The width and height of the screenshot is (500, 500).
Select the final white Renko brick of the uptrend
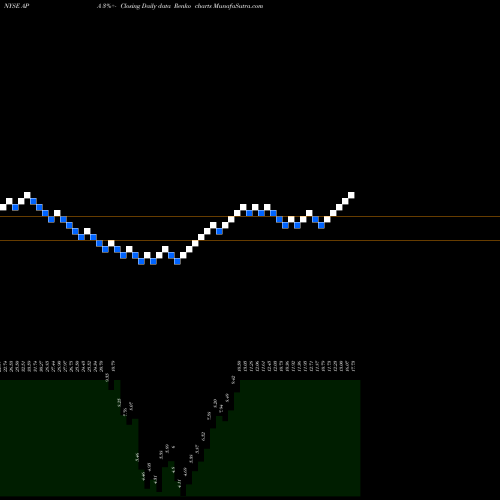pos(351,195)
